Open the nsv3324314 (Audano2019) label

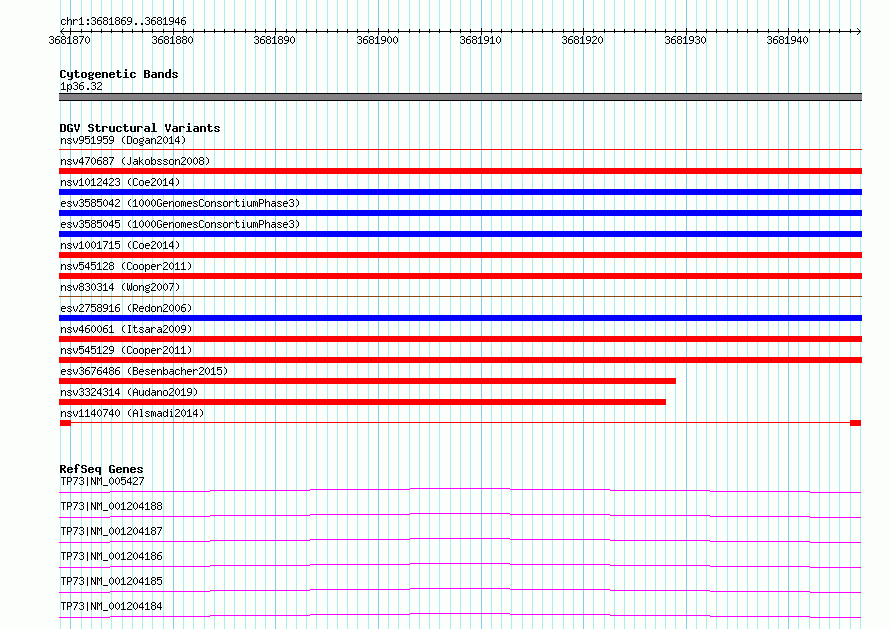click(x=129, y=392)
